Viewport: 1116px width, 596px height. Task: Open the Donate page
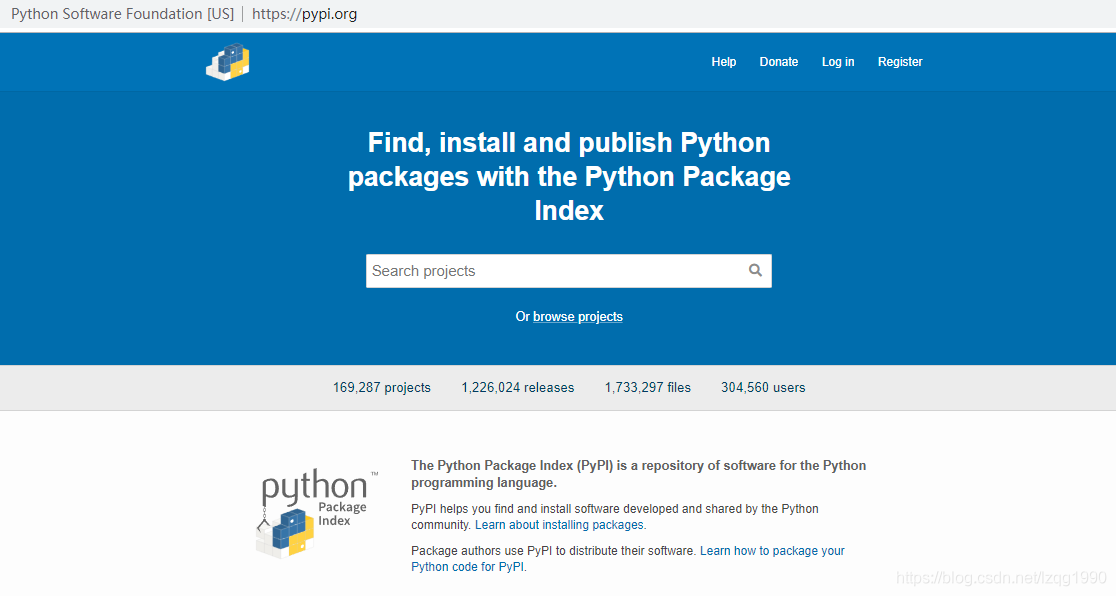[x=779, y=62]
